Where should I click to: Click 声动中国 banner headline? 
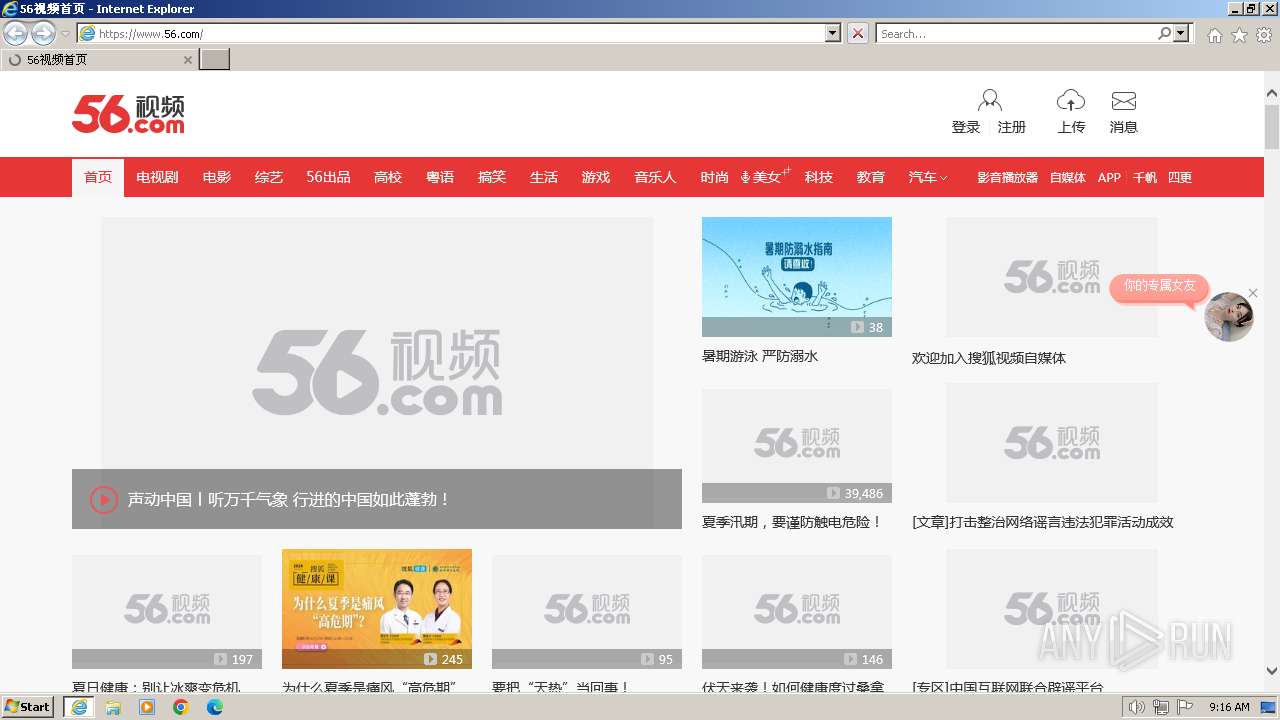(289, 499)
